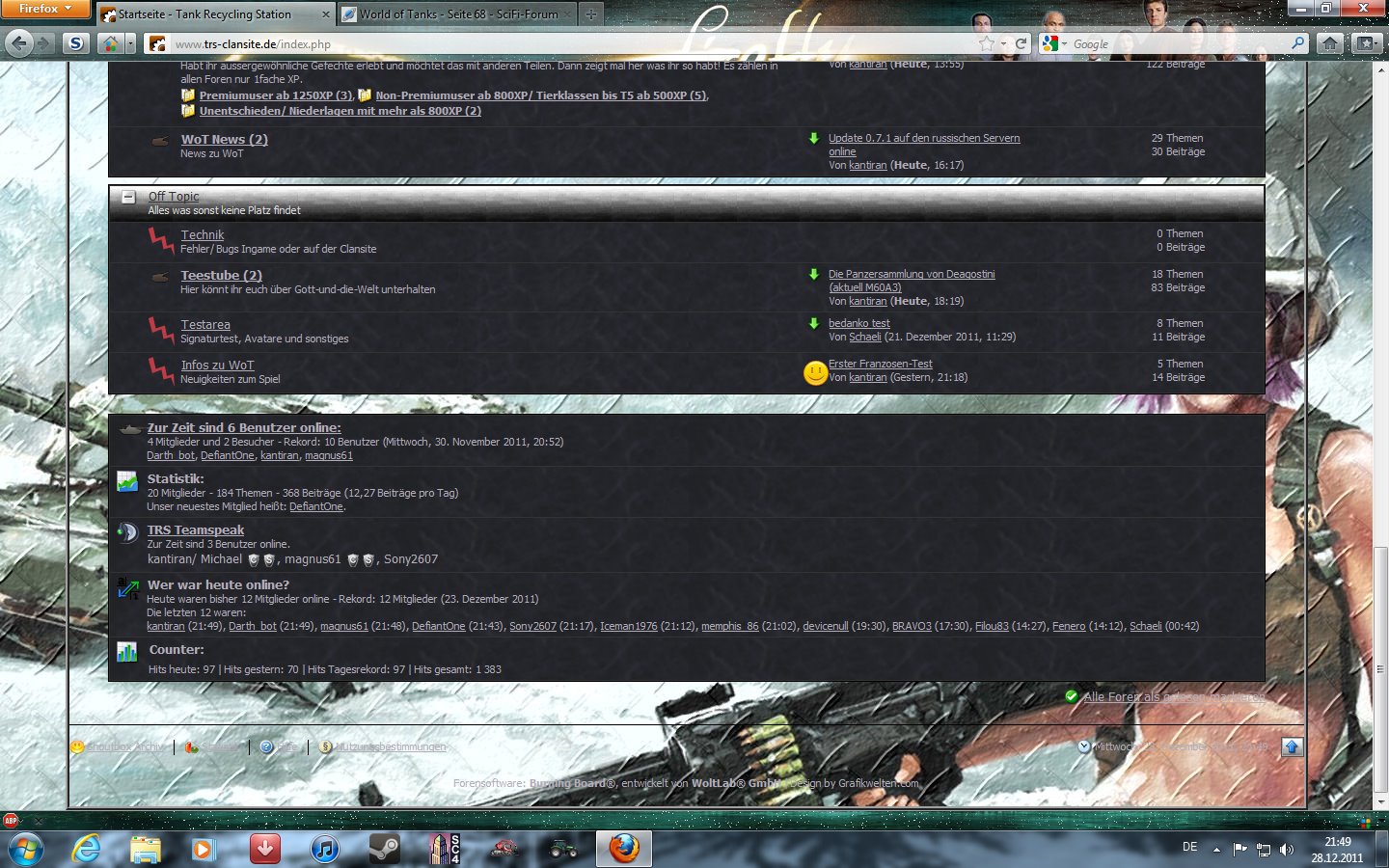
Task: Jump to page top with the blue up-arrow icon
Action: pos(1292,746)
